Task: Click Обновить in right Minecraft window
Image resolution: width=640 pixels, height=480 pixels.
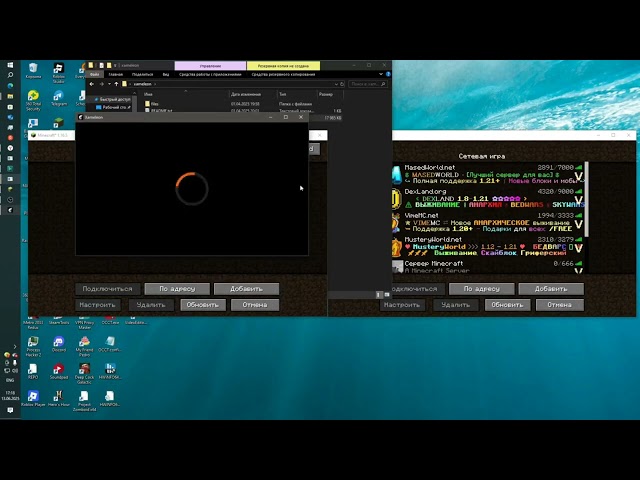Action: [507, 304]
